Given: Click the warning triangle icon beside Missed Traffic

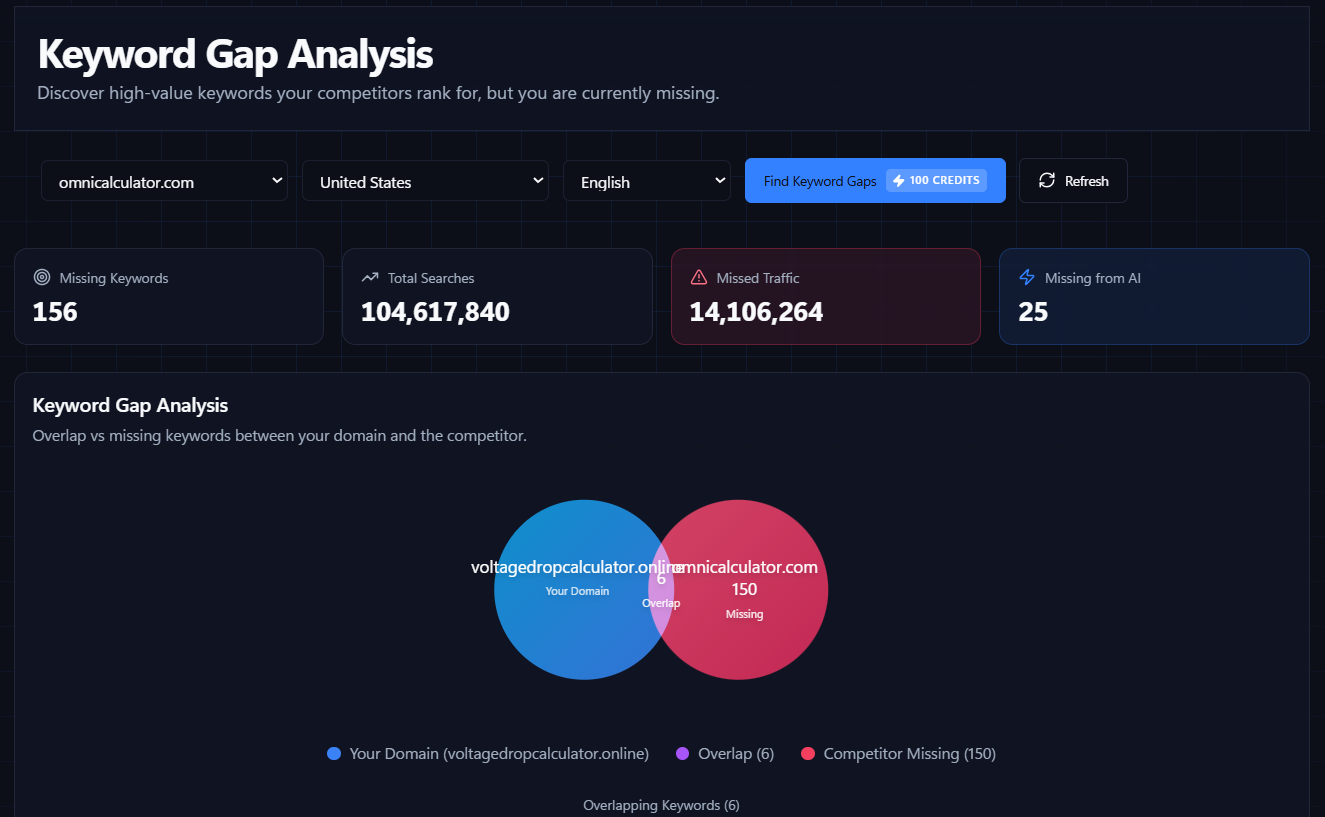Looking at the screenshot, I should (x=699, y=278).
